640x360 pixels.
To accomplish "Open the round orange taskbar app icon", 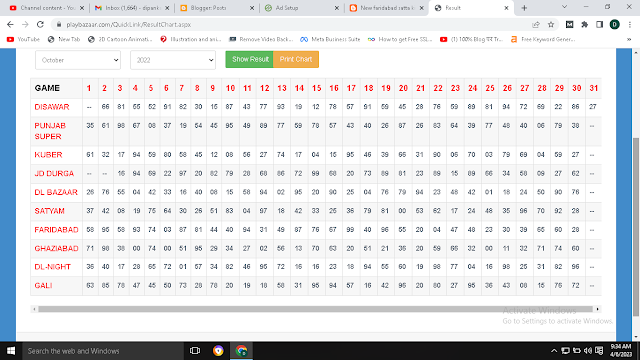I will click(x=218, y=351).
